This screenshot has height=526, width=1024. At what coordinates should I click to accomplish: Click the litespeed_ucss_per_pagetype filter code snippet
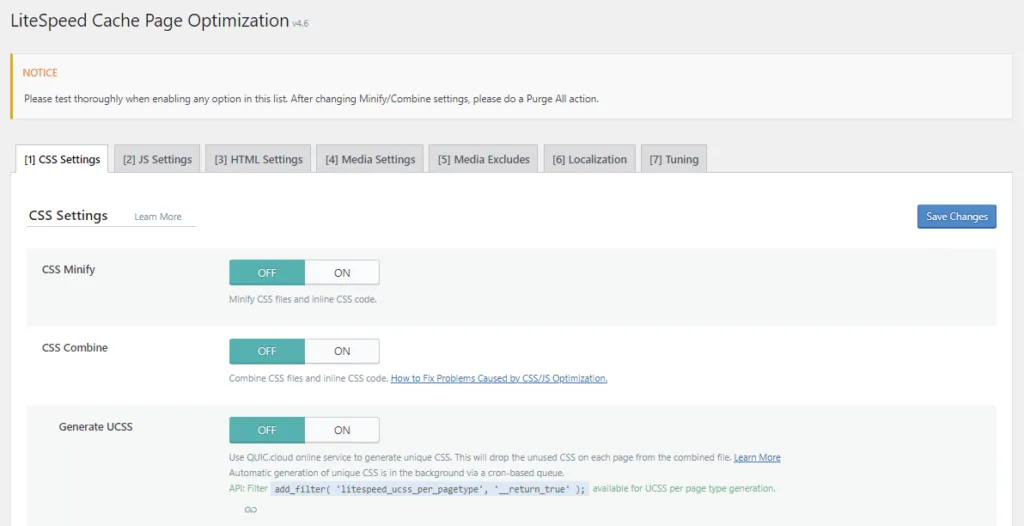(430, 489)
